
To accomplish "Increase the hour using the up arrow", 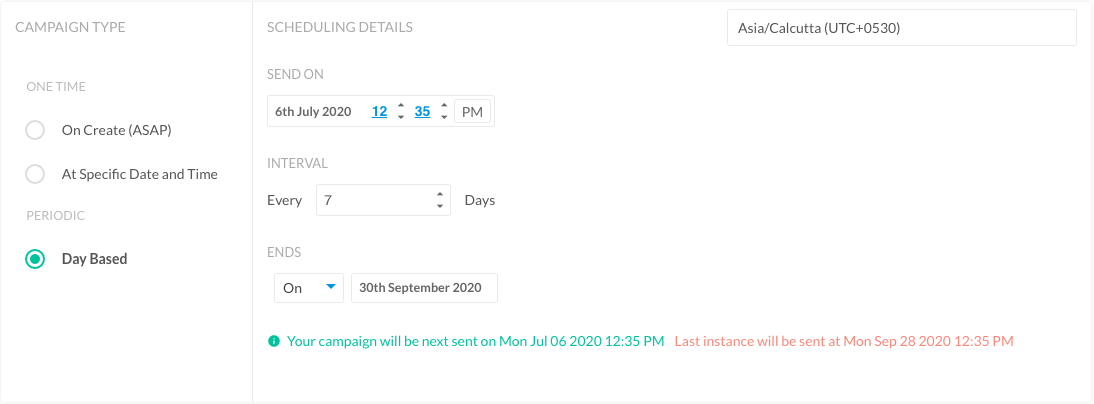I will [400, 106].
